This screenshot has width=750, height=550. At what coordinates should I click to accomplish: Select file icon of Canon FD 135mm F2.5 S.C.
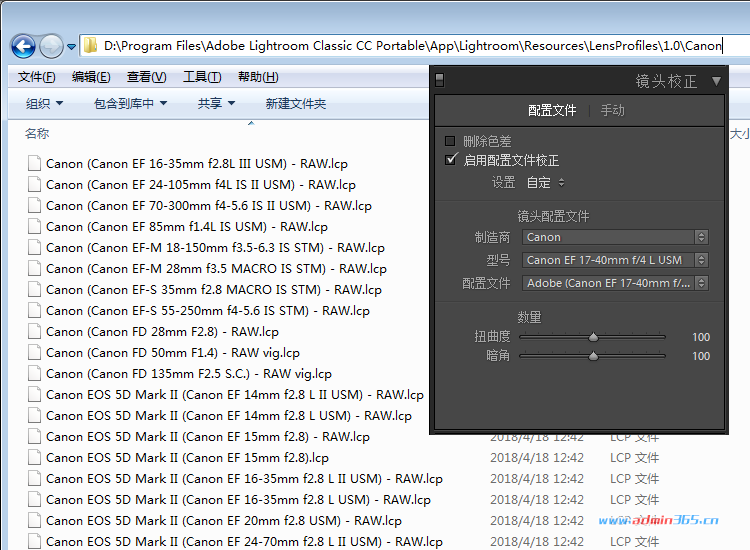pos(34,374)
